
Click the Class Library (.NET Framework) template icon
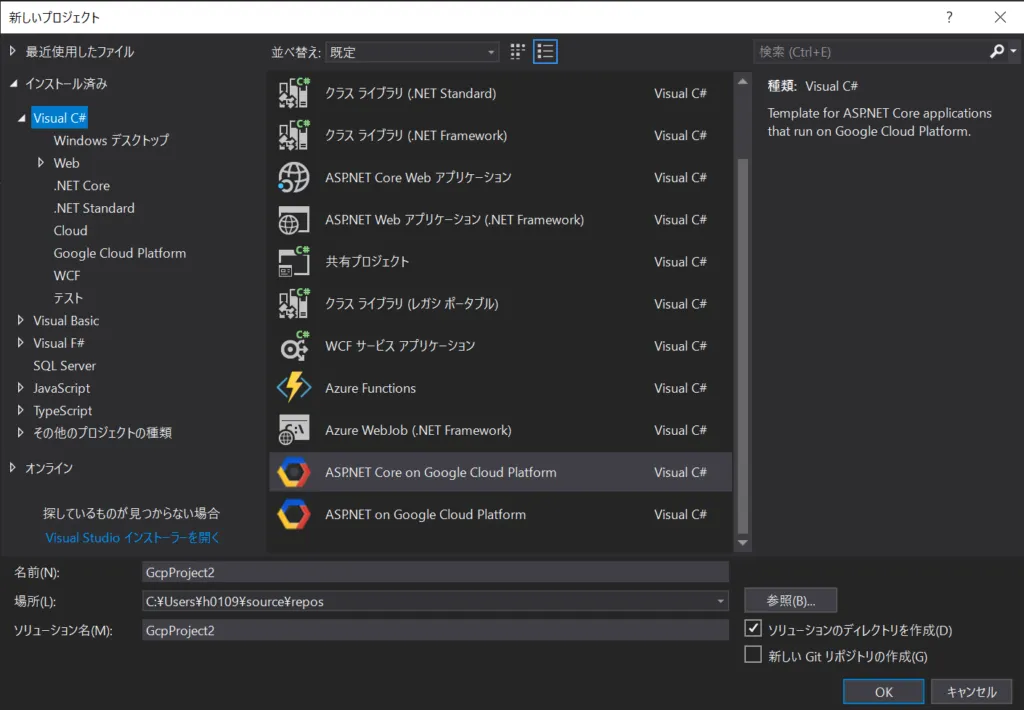pyautogui.click(x=294, y=135)
